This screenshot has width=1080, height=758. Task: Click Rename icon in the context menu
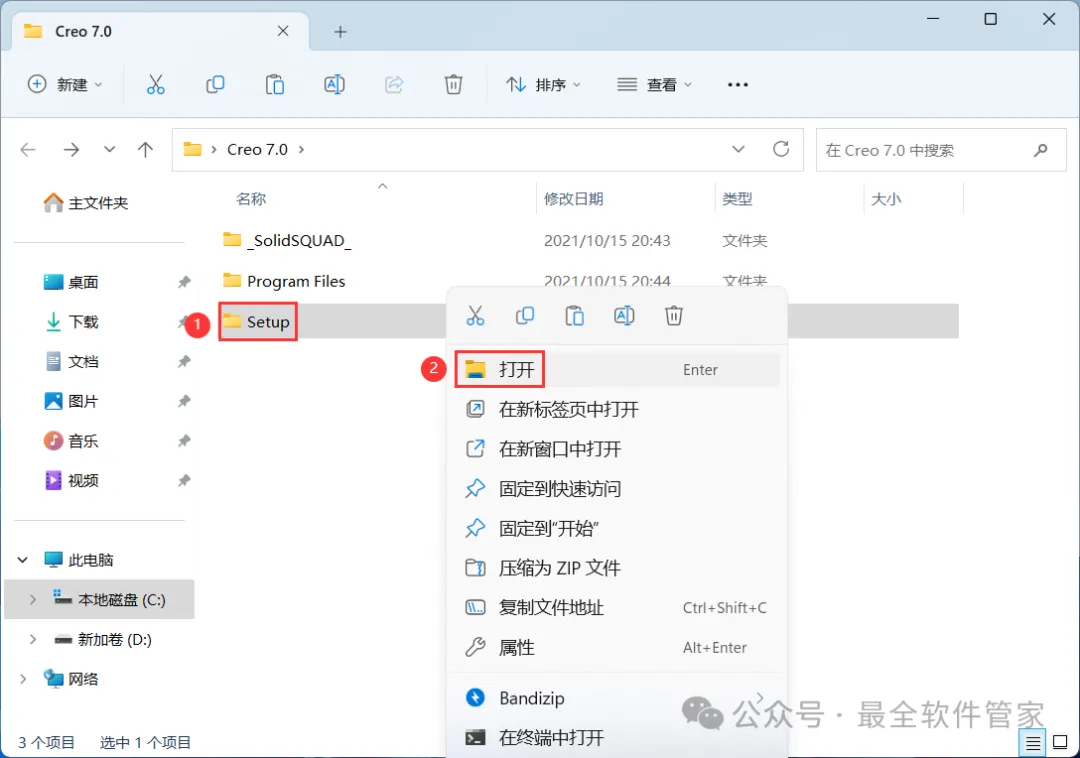[624, 316]
